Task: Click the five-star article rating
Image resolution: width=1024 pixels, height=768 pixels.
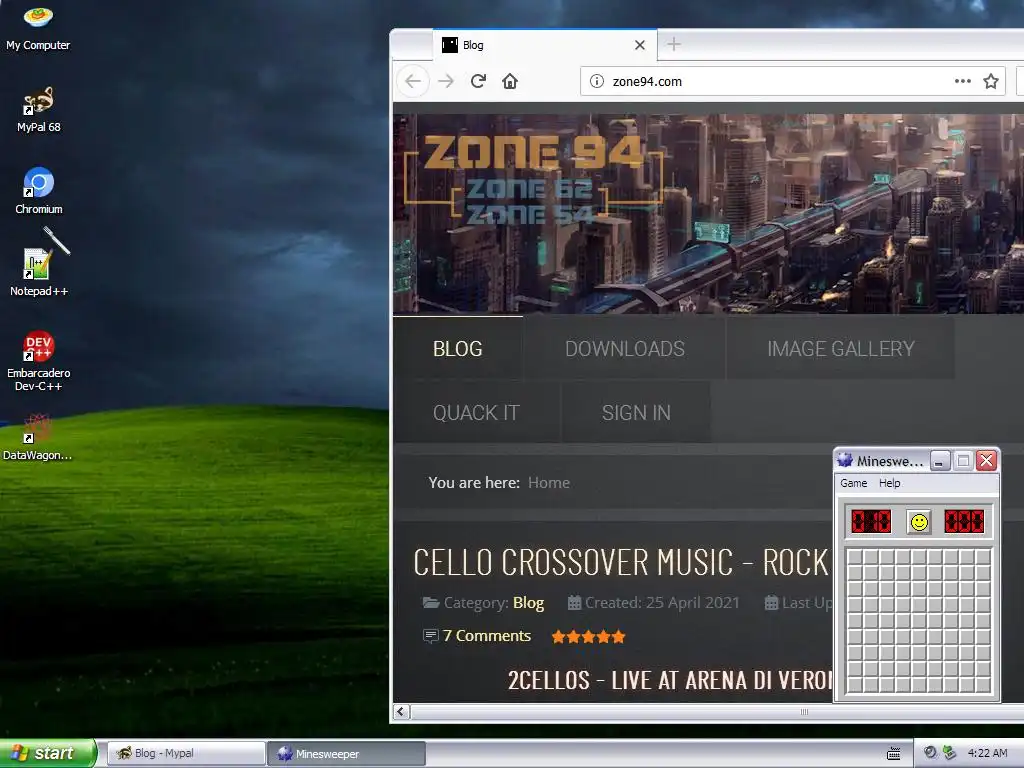Action: pos(588,637)
